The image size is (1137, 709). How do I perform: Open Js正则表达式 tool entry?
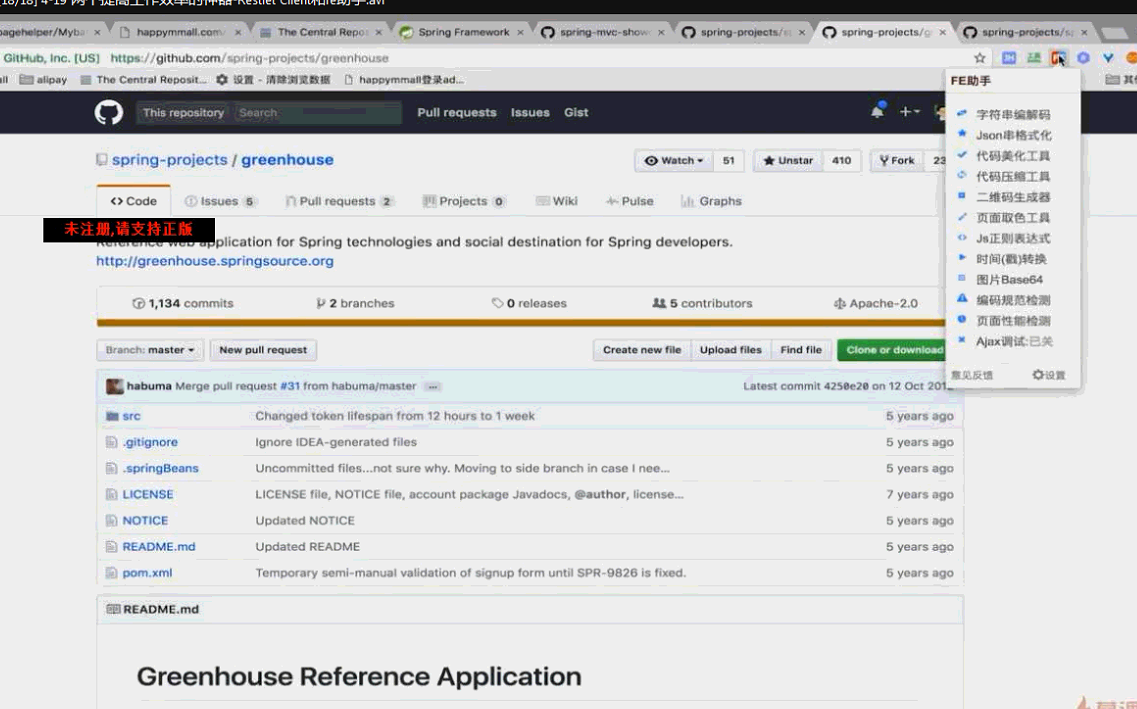tap(1012, 239)
